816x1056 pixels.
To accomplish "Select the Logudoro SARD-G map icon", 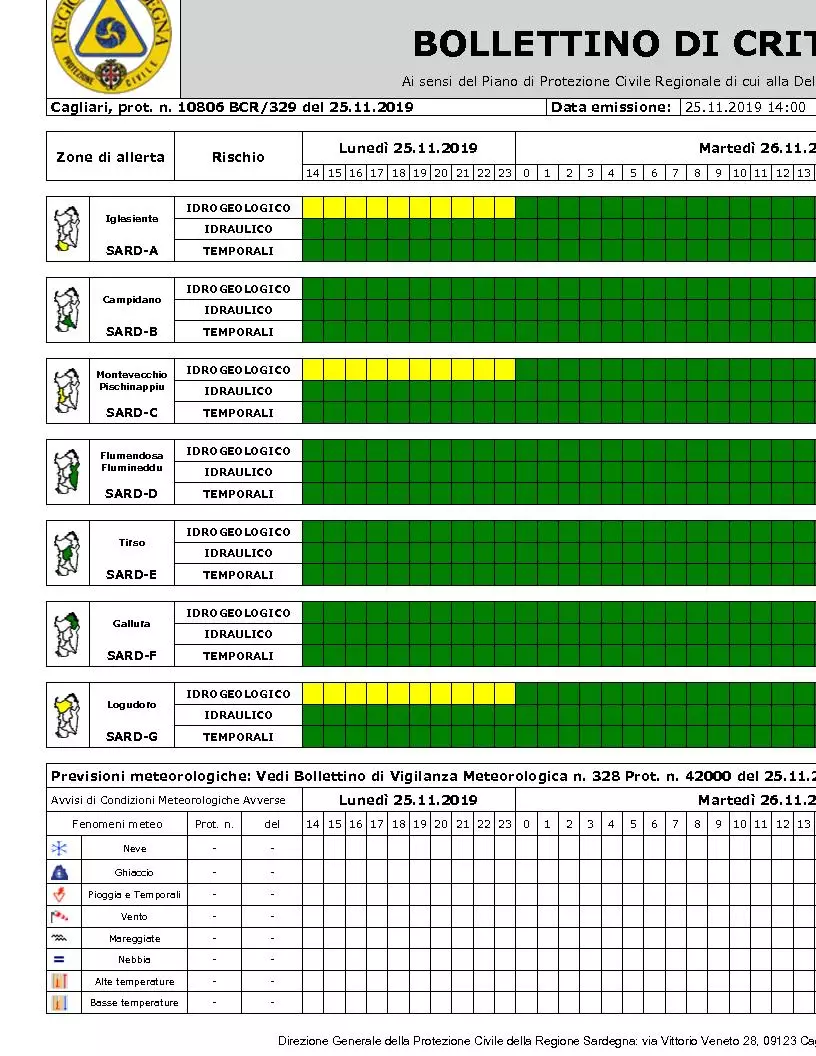I will pos(67,715).
